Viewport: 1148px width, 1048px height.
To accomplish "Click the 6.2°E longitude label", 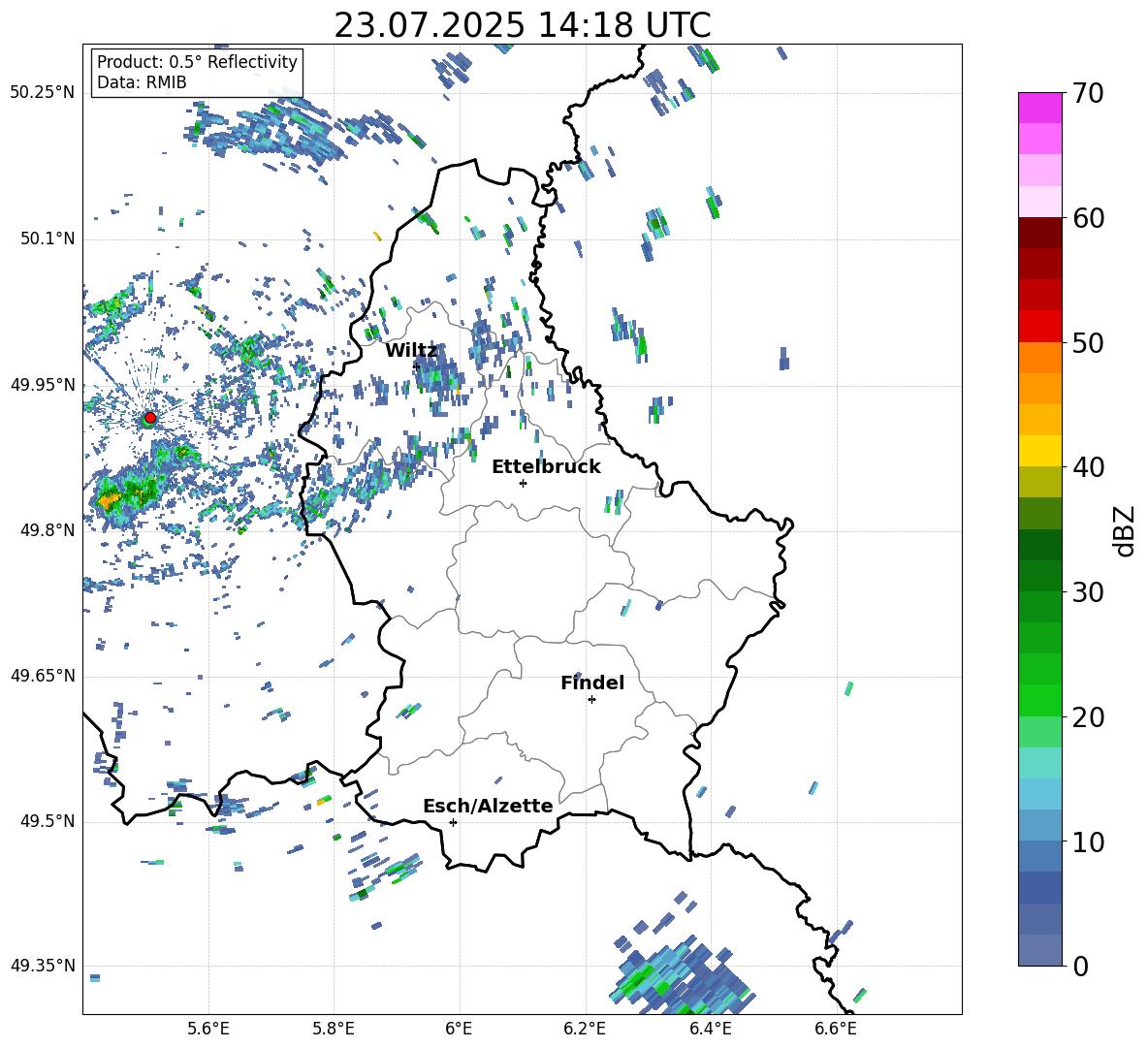I will click(585, 1029).
